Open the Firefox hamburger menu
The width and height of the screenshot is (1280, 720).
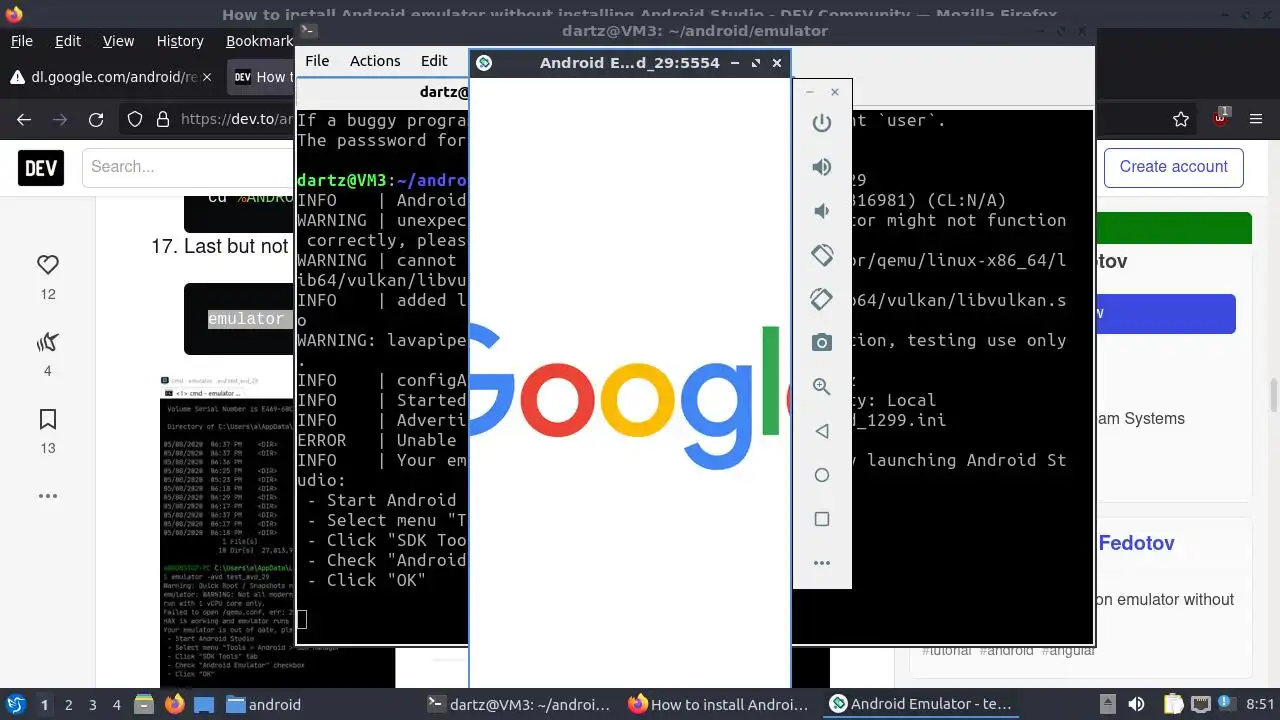coord(1256,120)
